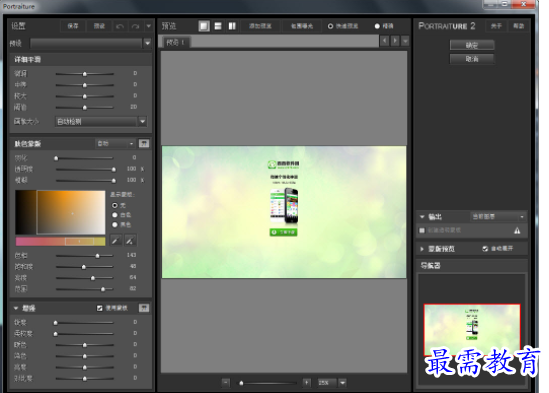Select the 无 (none) show-mask radio

click(114, 205)
